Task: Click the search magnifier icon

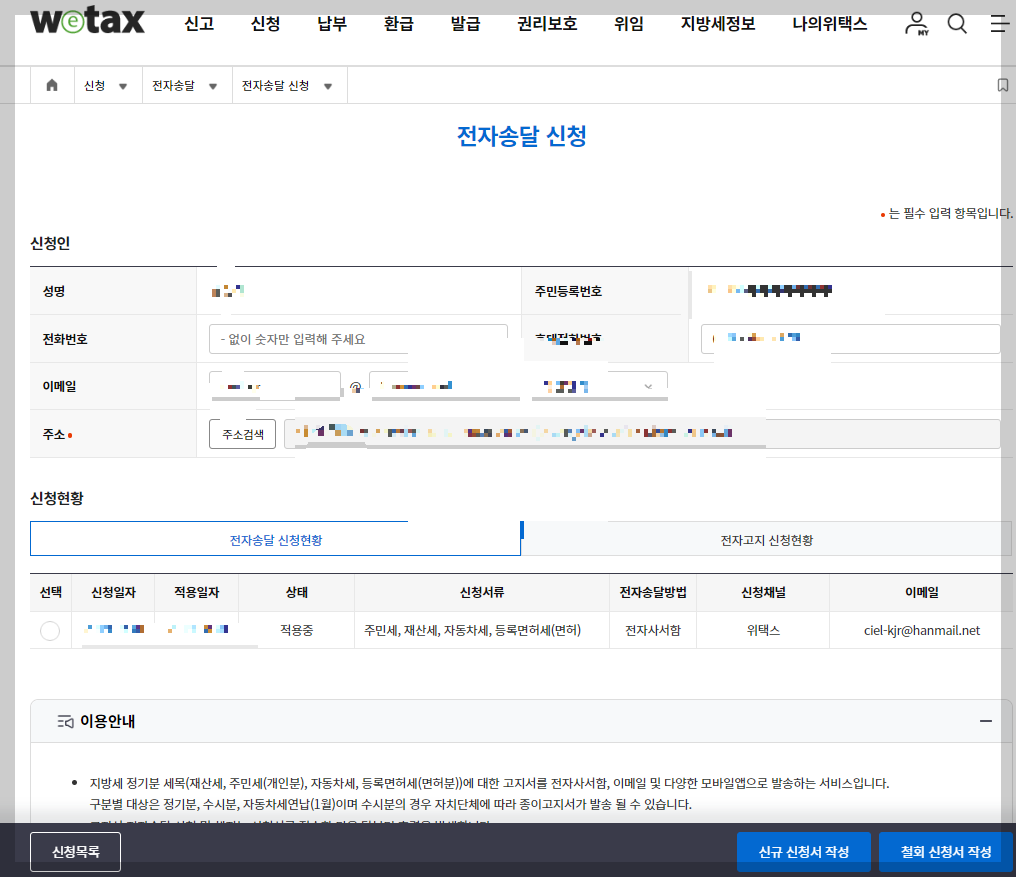Action: (x=957, y=24)
